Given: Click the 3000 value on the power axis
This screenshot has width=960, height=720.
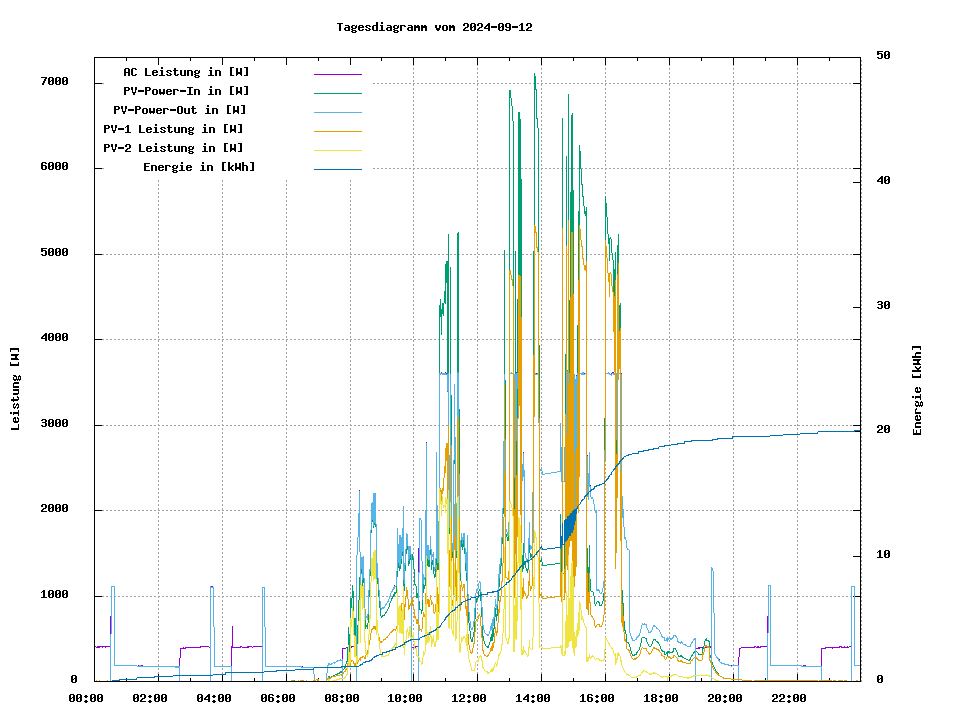Looking at the screenshot, I should [x=54, y=424].
